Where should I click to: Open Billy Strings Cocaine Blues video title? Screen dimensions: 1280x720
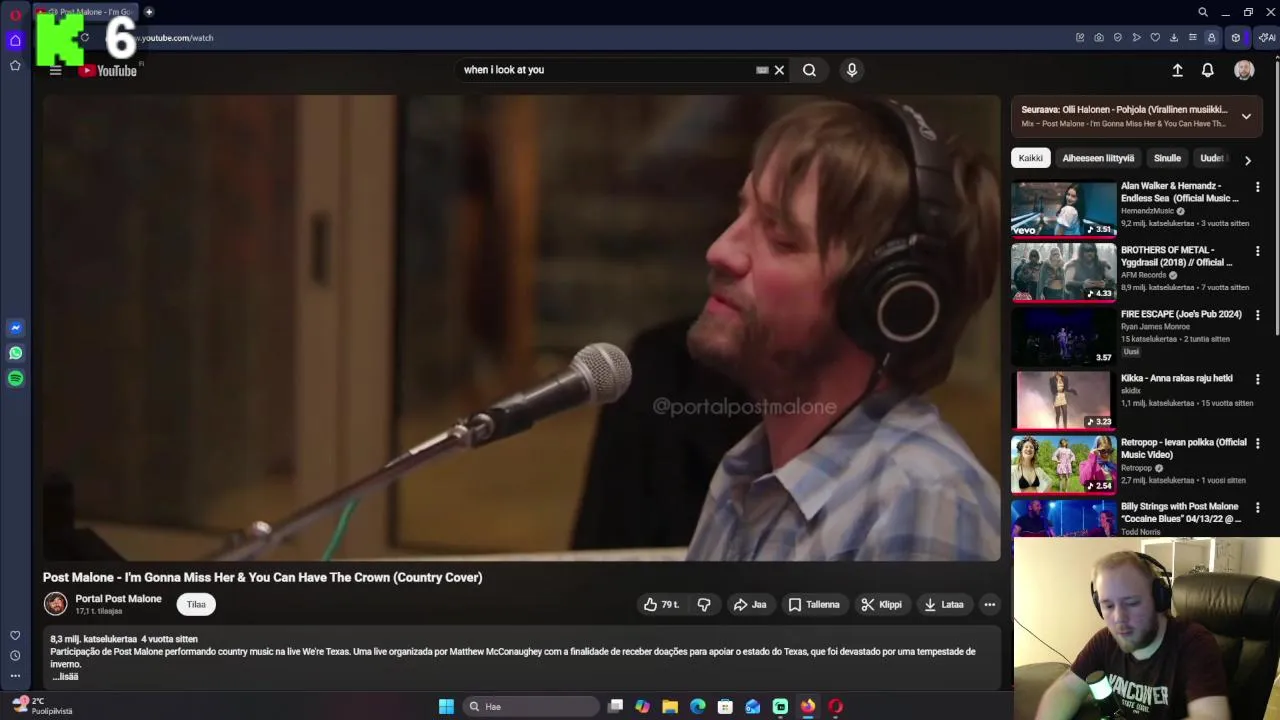point(1180,512)
